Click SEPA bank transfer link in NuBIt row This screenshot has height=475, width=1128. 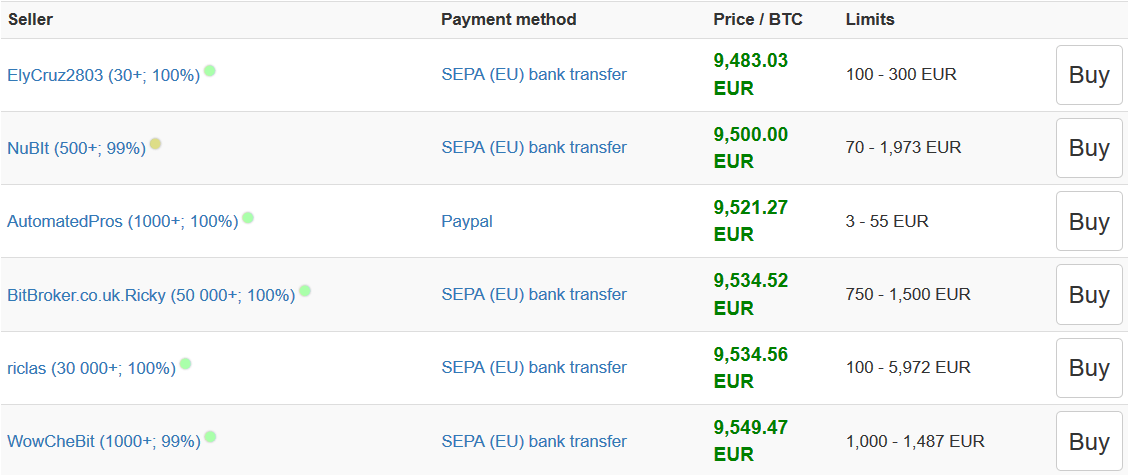[x=534, y=148]
